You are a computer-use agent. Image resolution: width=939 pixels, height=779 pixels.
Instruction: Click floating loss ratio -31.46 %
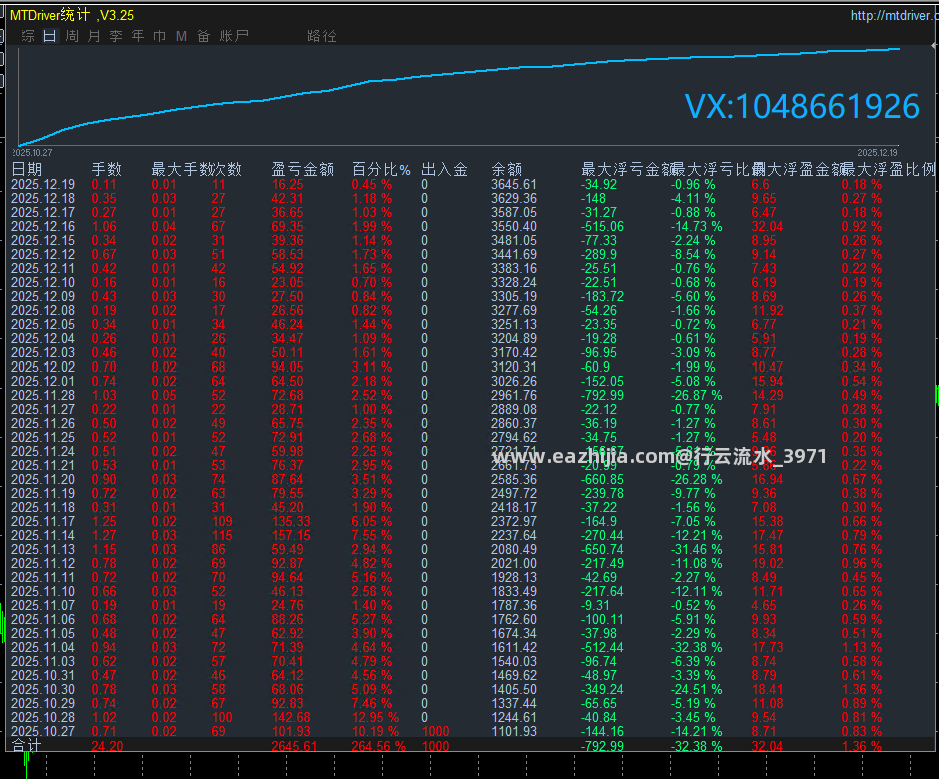696,550
